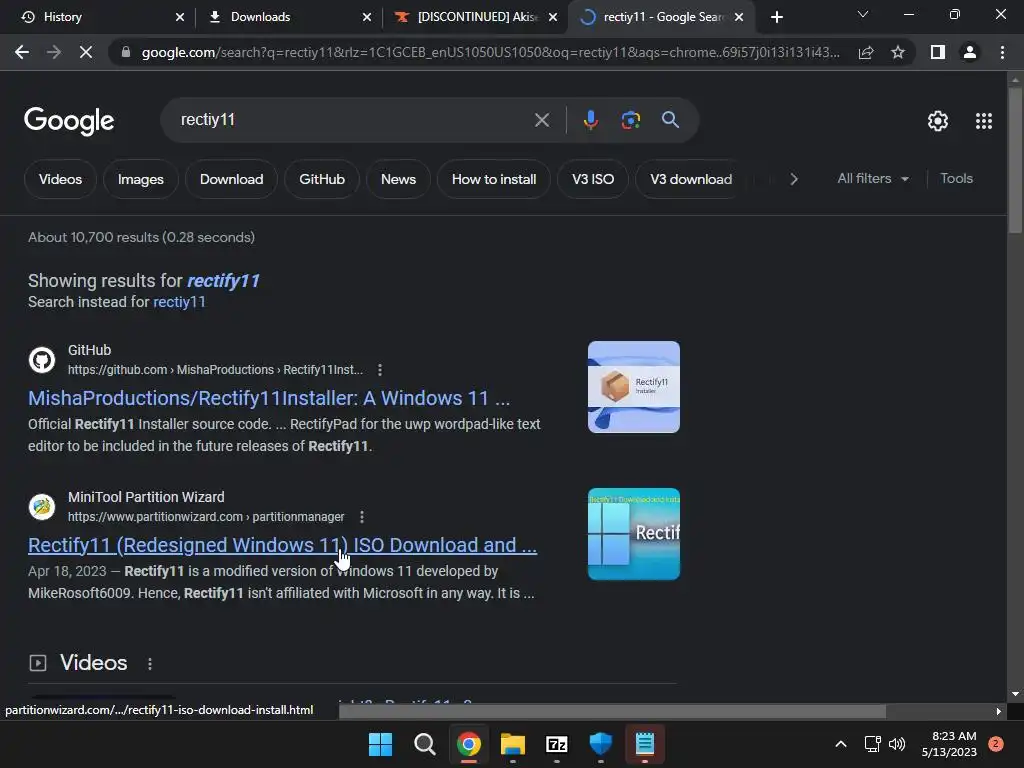This screenshot has width=1024, height=768.
Task: Click the horizontal scrollbar thumb at the bottom
Action: (x=612, y=711)
